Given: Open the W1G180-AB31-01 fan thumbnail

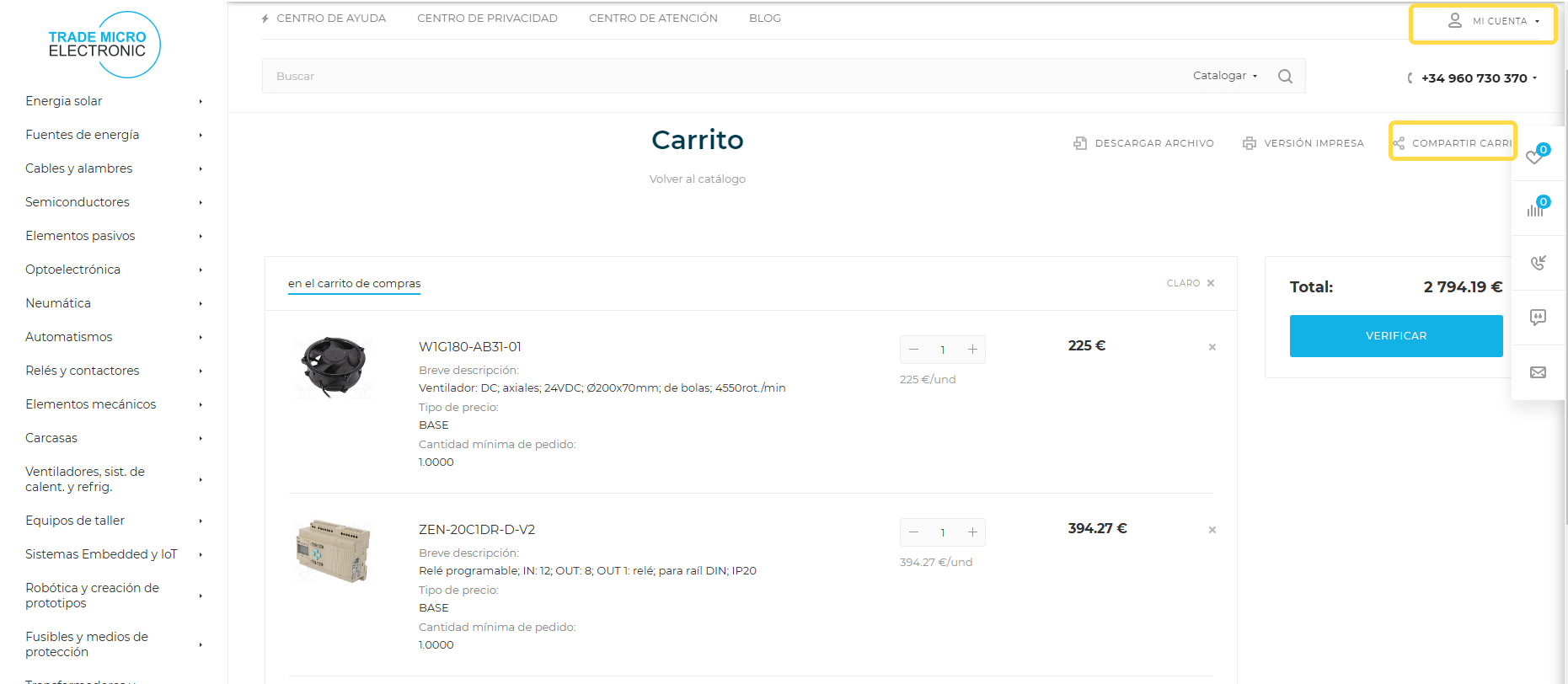Looking at the screenshot, I should (x=334, y=366).
